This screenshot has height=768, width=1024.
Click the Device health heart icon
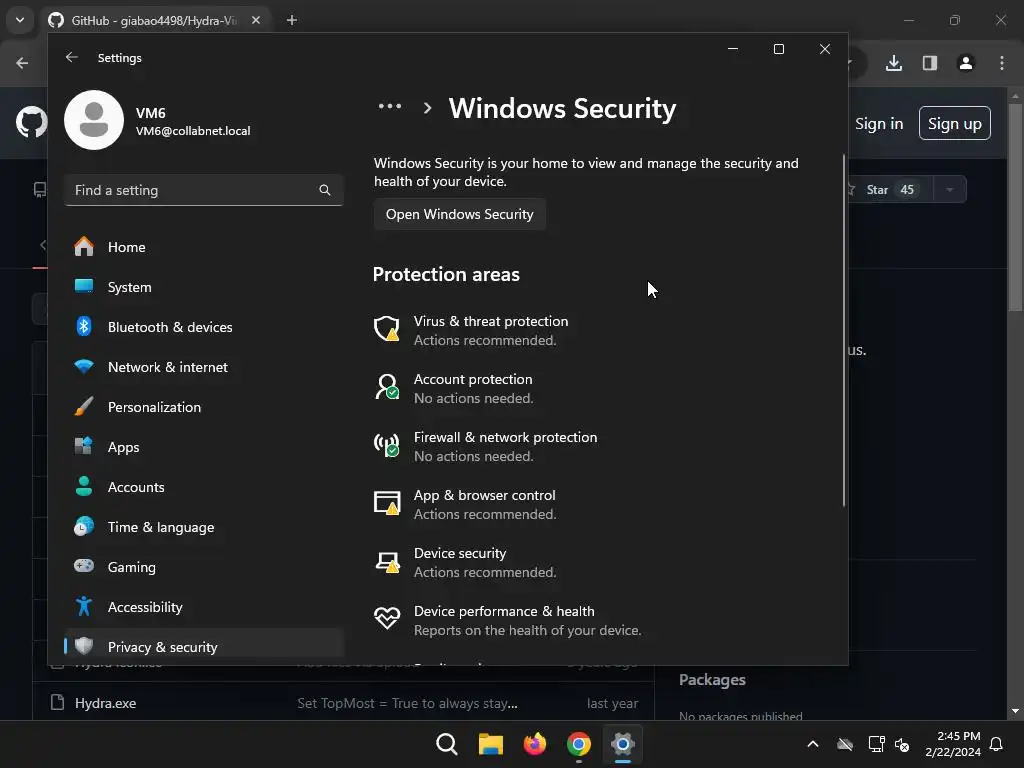click(387, 618)
